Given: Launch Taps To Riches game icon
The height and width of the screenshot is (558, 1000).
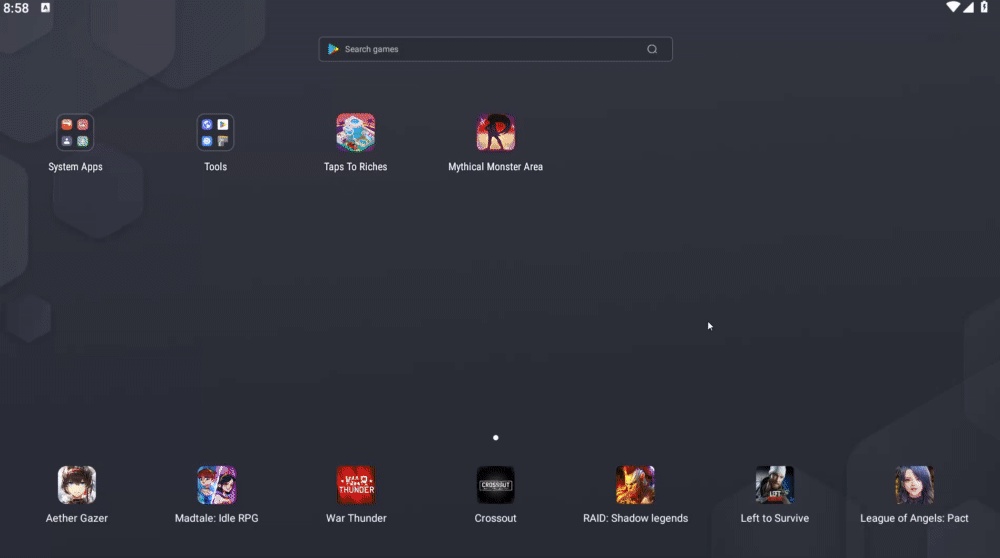Looking at the screenshot, I should [x=355, y=133].
